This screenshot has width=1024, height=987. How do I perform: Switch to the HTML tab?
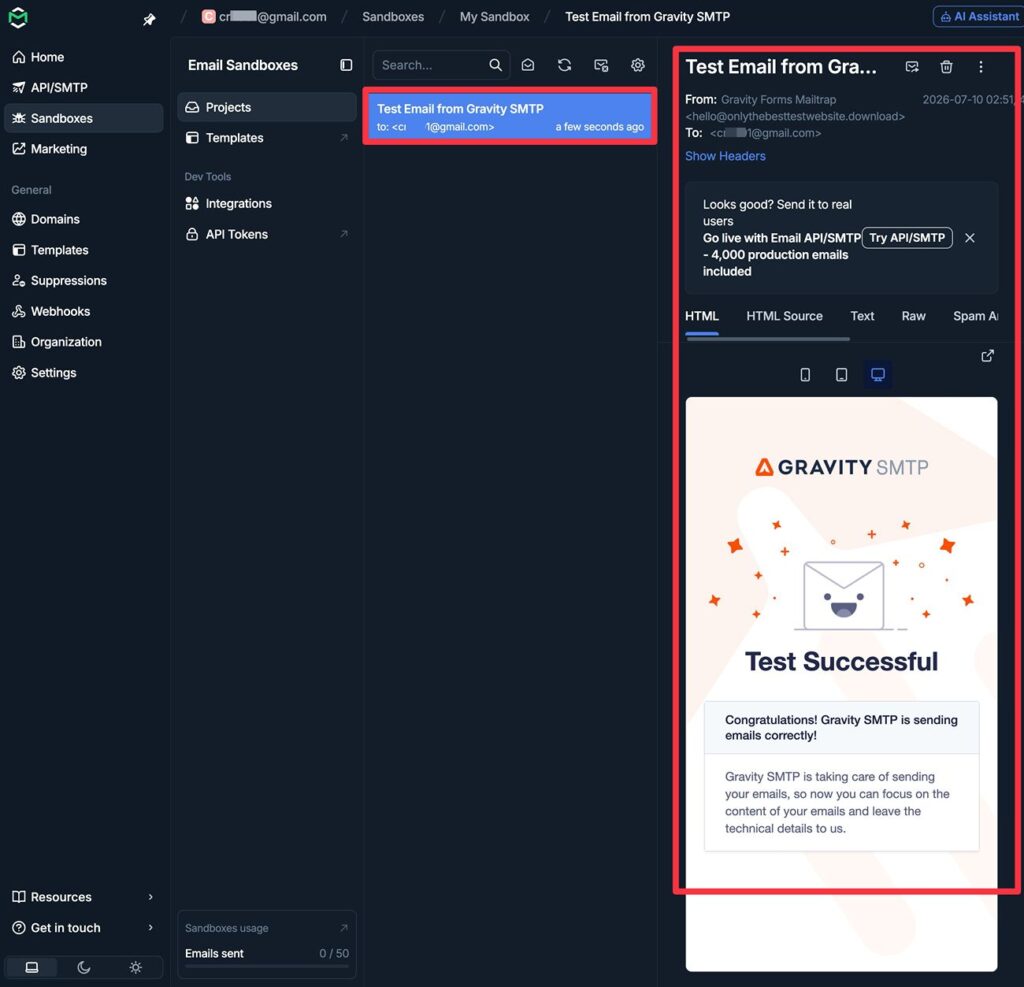(x=702, y=316)
